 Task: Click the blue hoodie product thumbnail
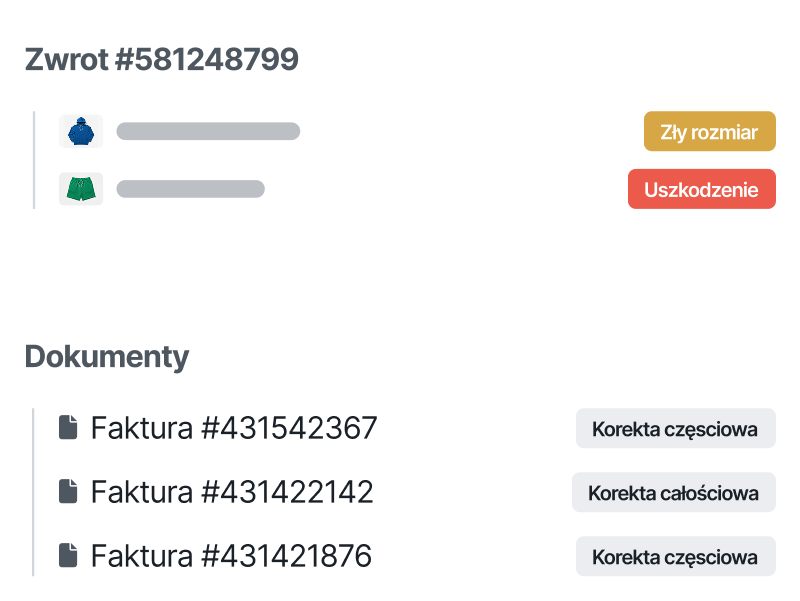coord(81,131)
